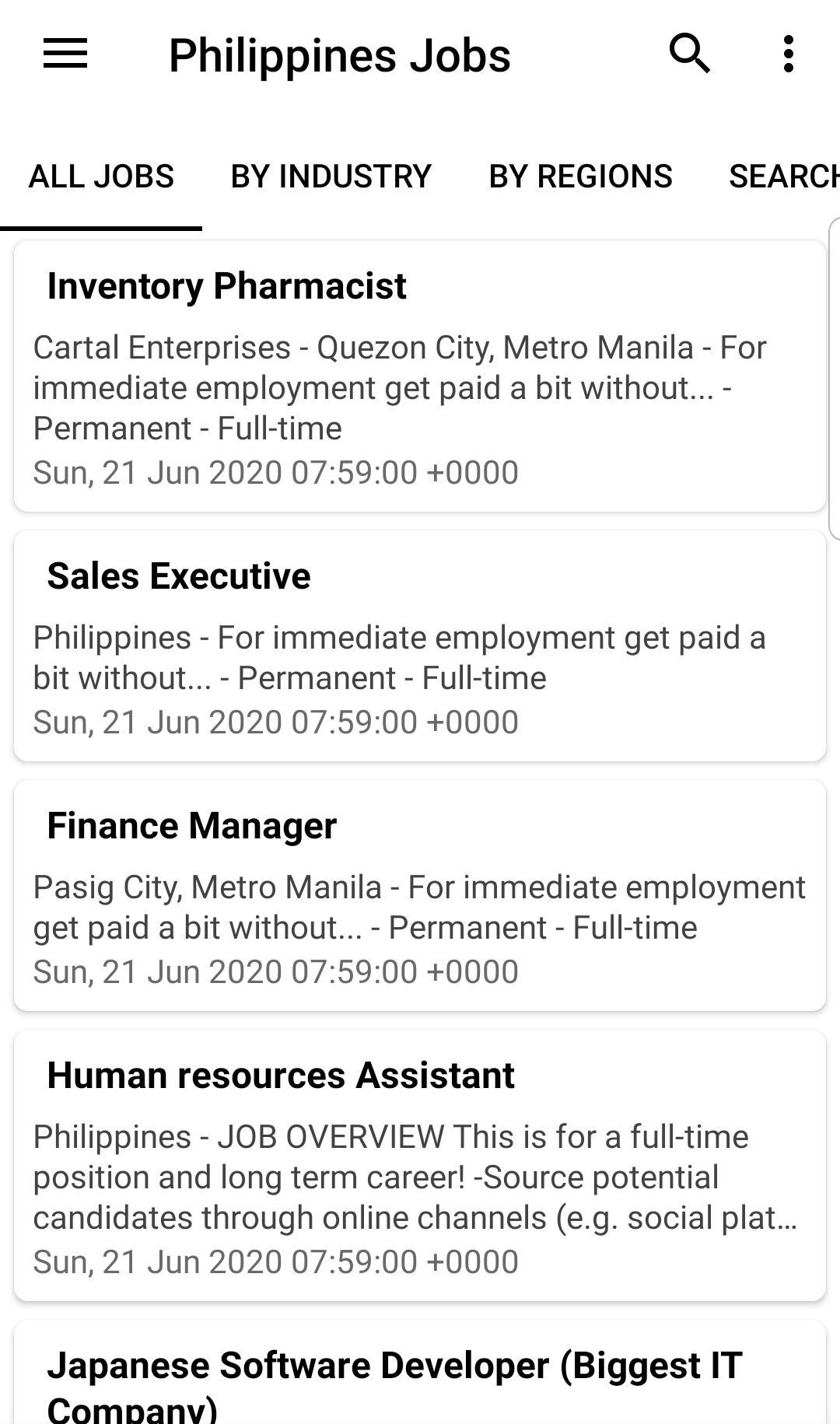This screenshot has height=1424, width=840.
Task: Click the Philippines Jobs app title
Action: tap(340, 55)
